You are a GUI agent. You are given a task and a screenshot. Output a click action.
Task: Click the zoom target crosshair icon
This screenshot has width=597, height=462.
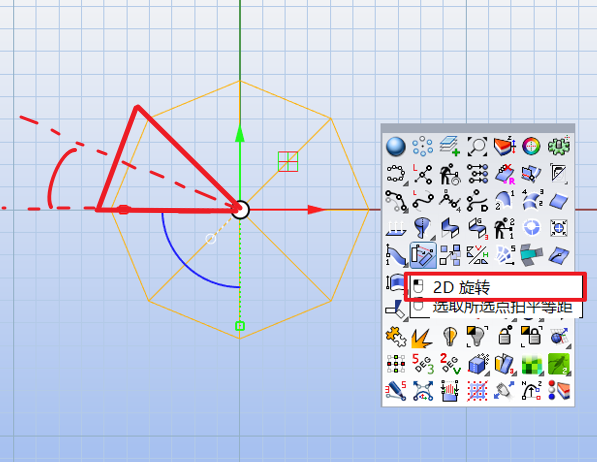[559, 228]
